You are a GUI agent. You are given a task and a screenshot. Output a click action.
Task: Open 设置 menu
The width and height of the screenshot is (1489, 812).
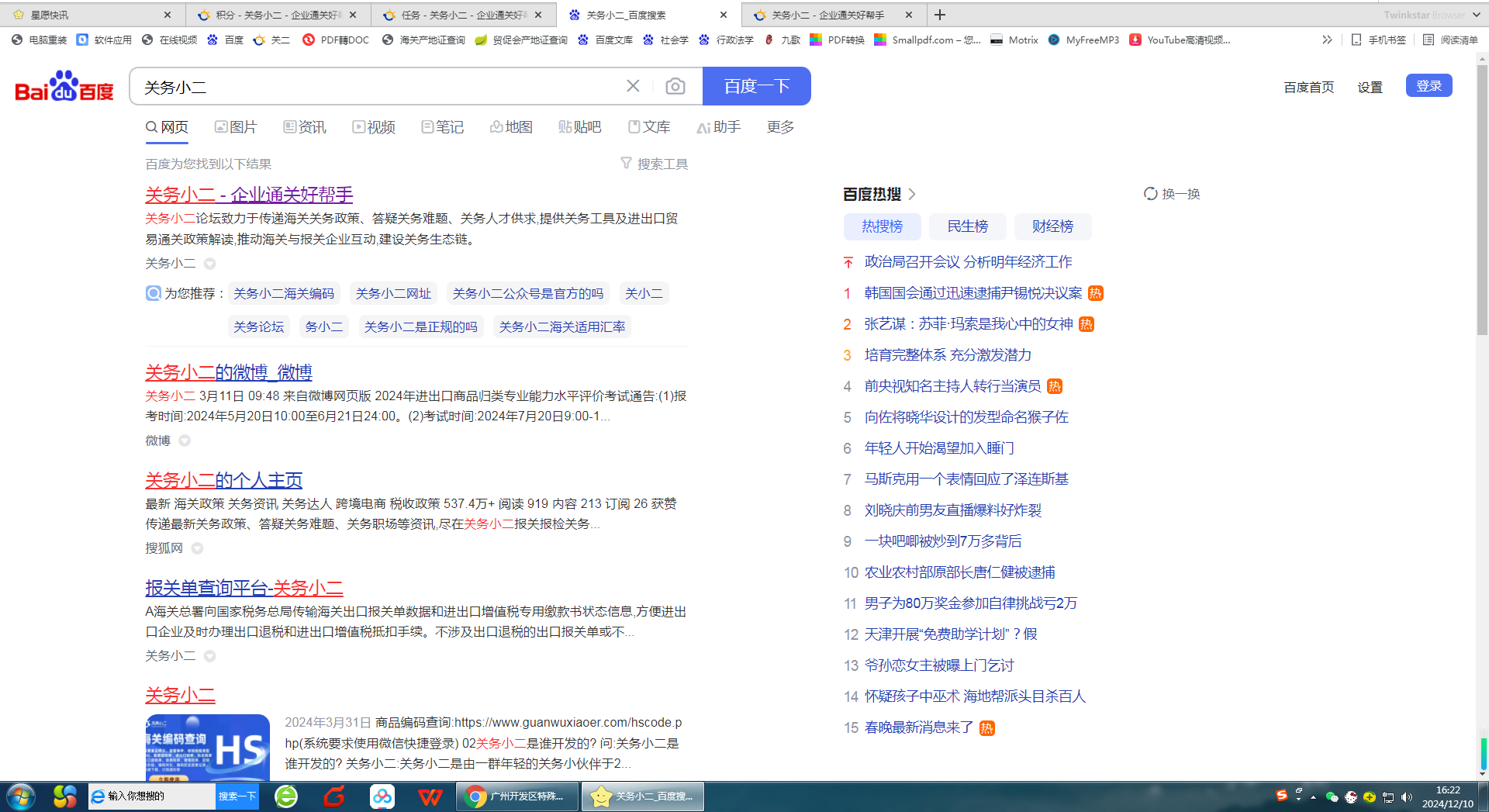coord(1370,87)
